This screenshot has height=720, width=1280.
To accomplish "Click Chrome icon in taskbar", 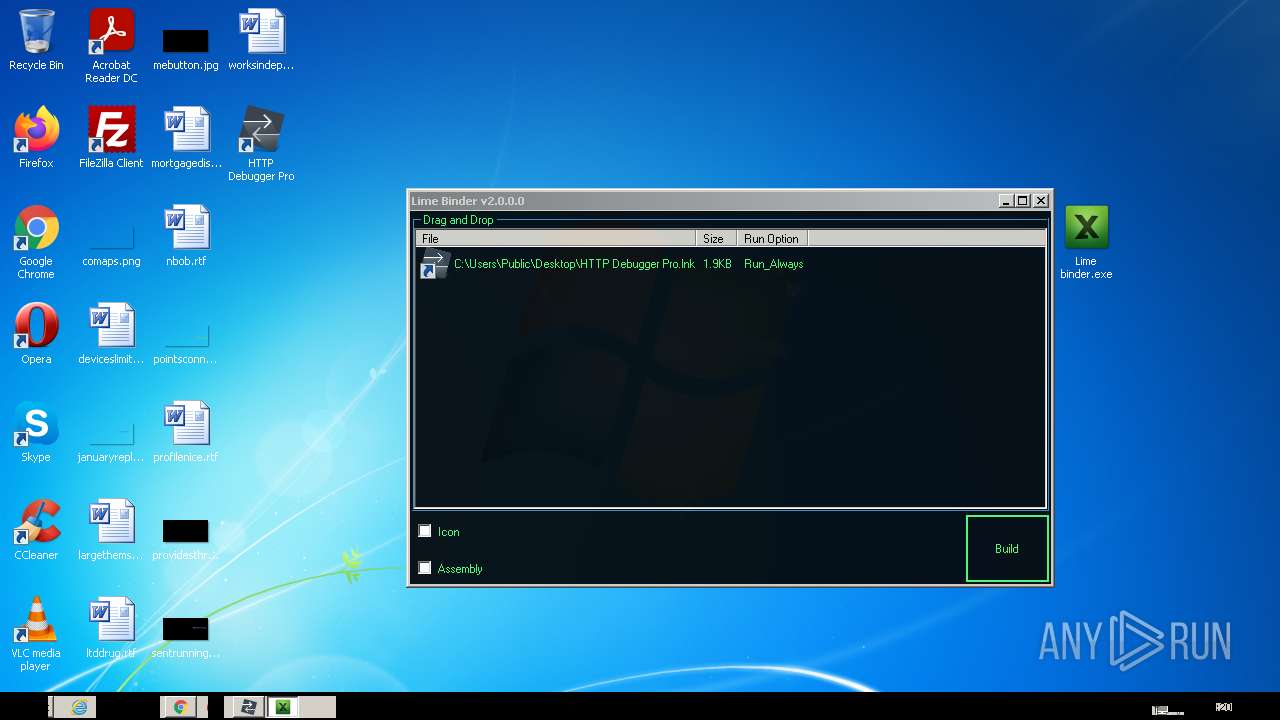I will click(181, 707).
